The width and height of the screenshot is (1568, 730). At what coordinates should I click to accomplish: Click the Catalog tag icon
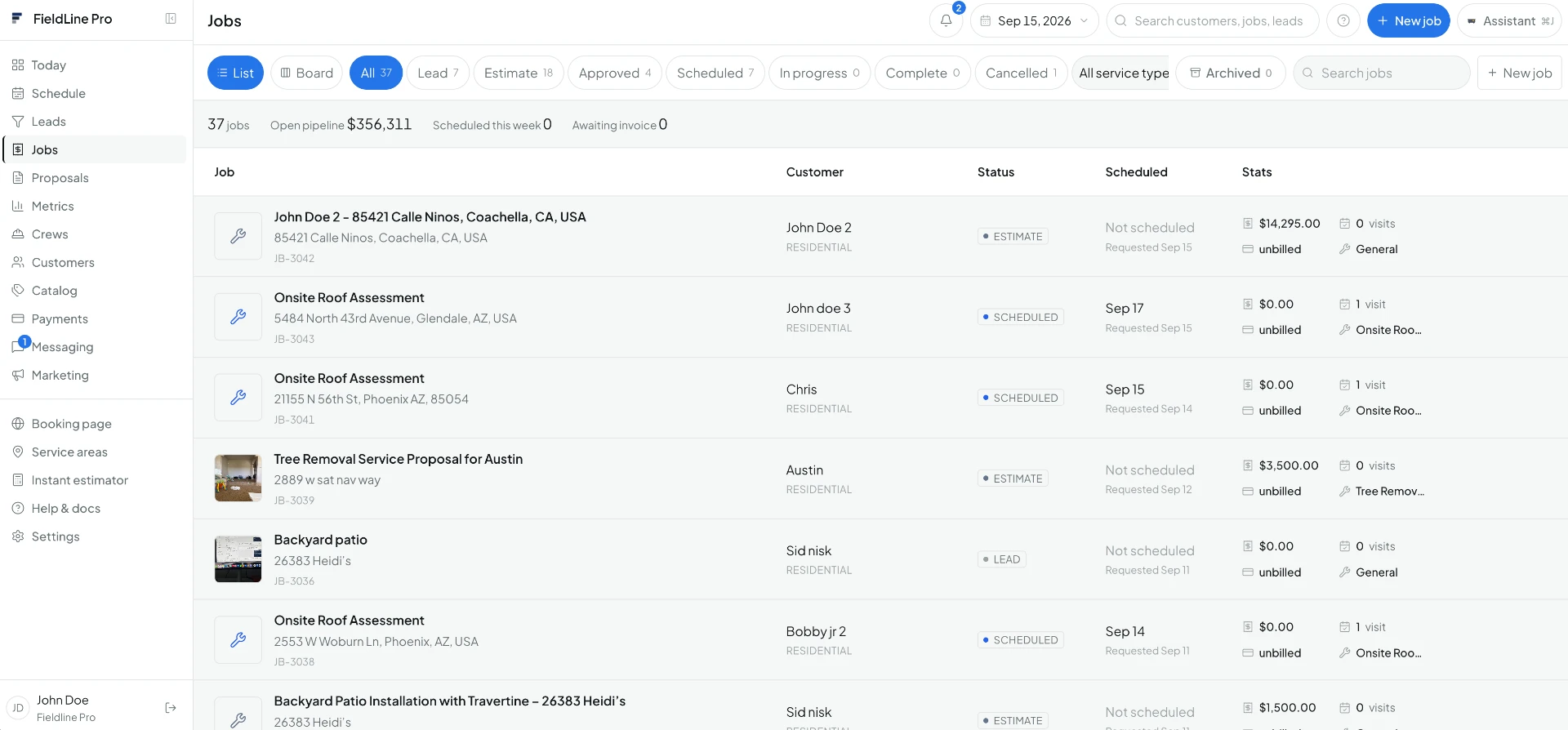click(18, 291)
